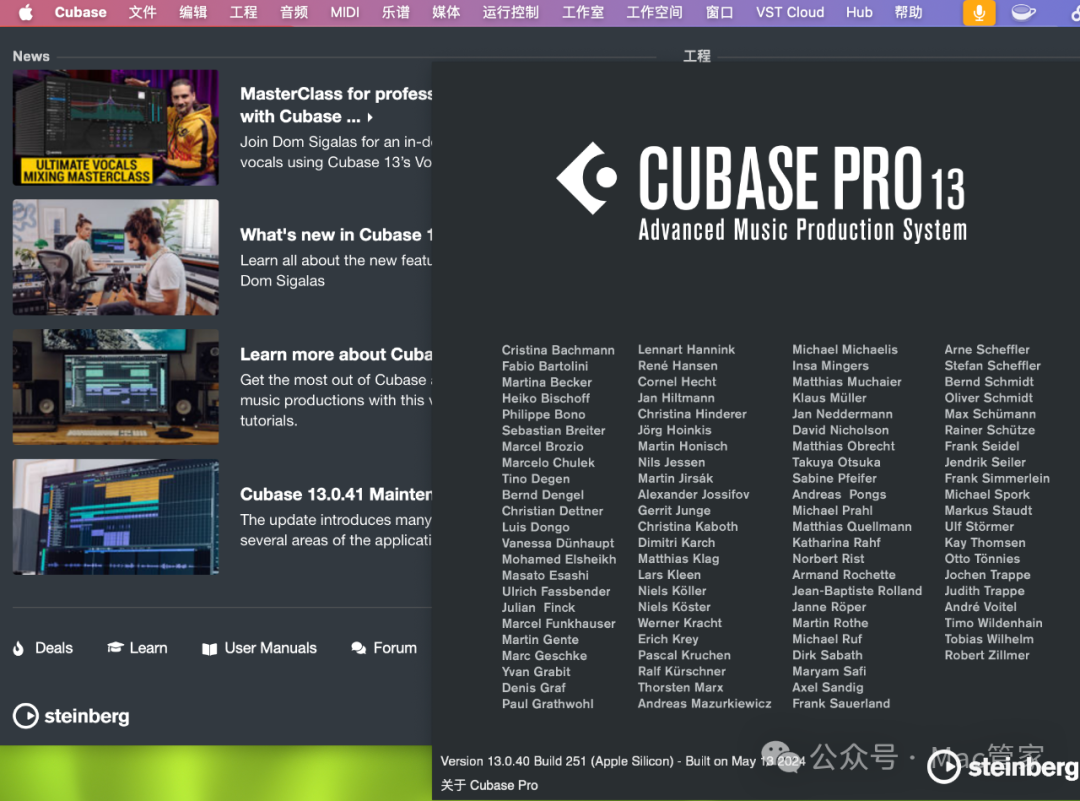Click the Deals flame icon

pos(19,648)
